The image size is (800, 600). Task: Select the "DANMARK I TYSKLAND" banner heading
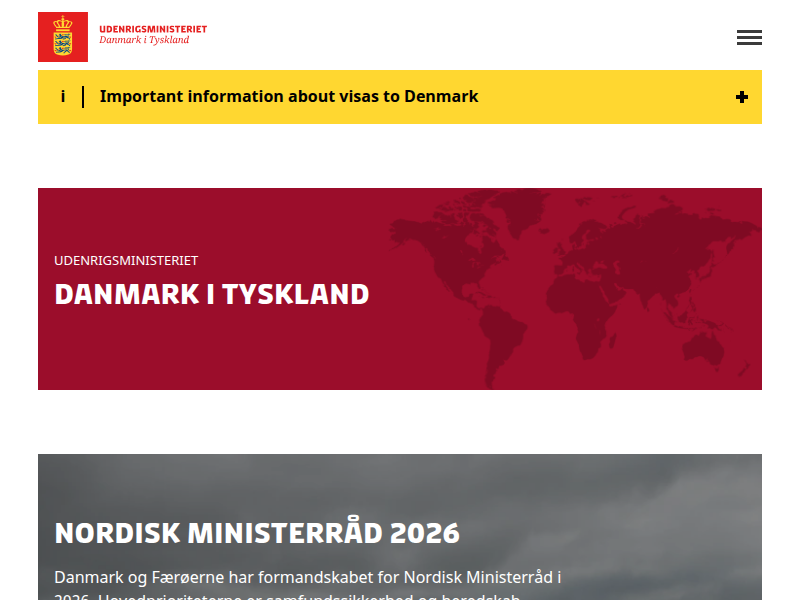[212, 294]
